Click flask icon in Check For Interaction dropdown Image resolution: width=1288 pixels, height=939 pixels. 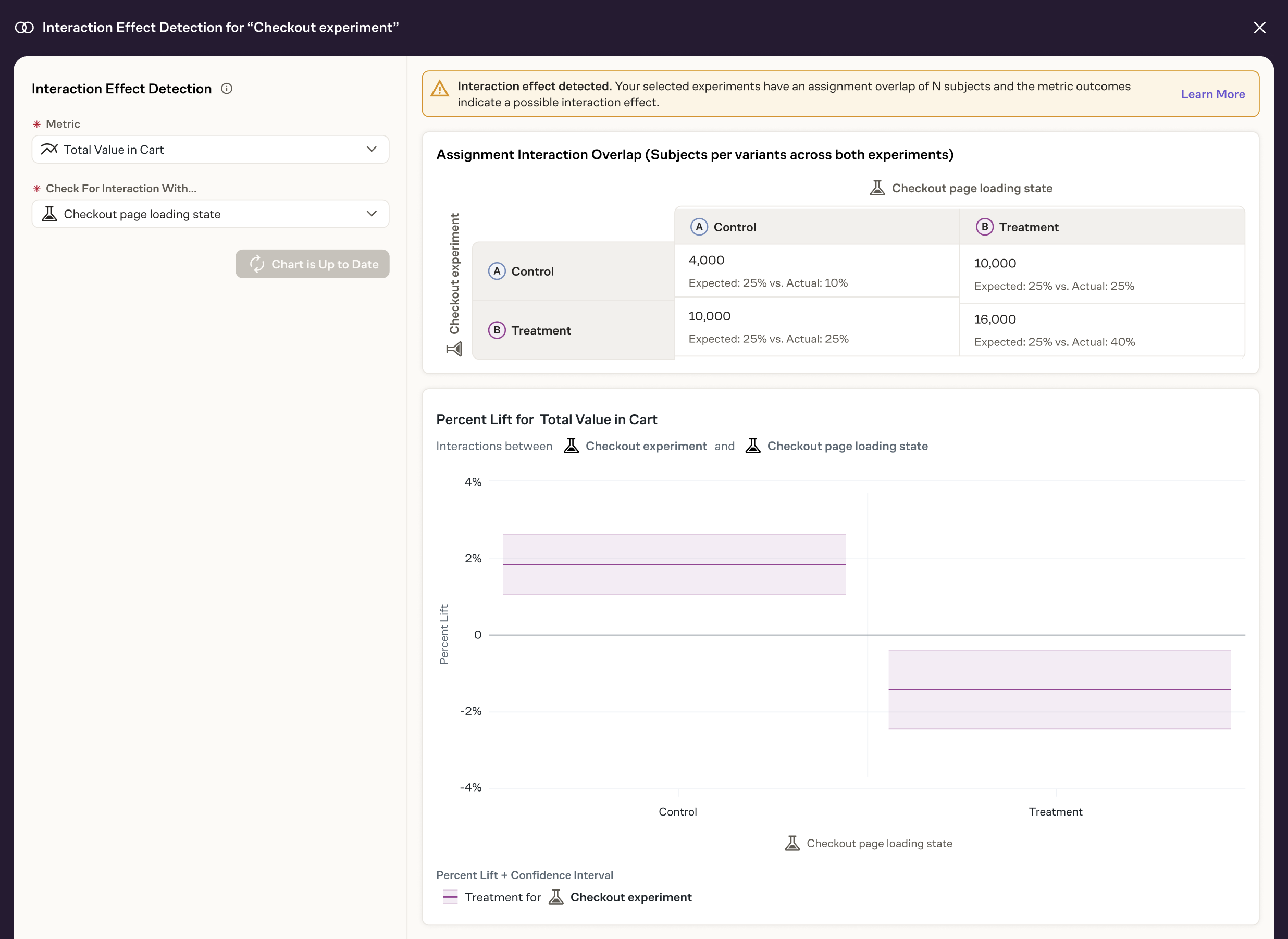[49, 214]
